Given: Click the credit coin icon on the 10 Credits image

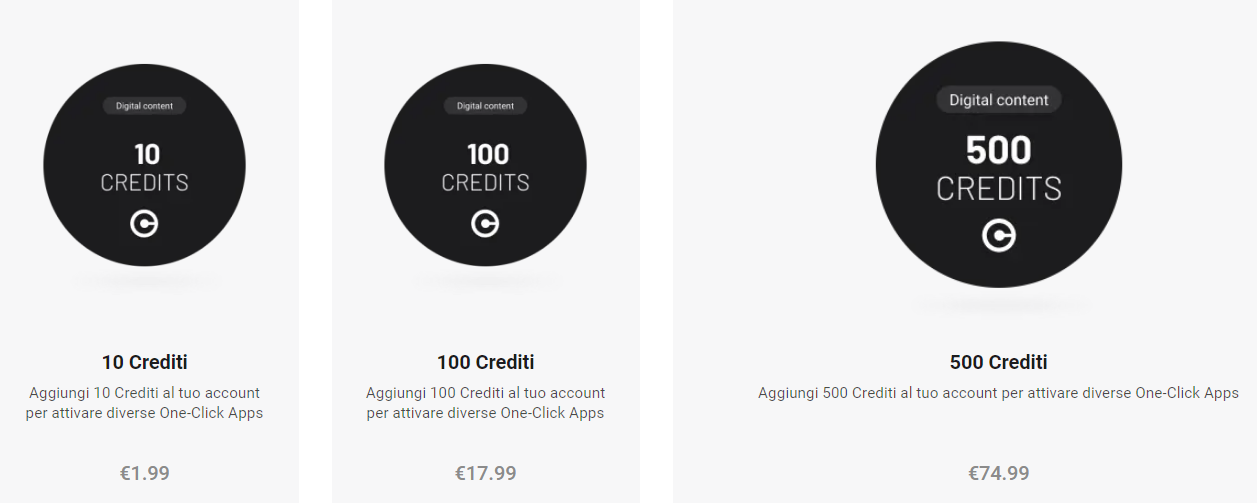Looking at the screenshot, I should [x=144, y=224].
